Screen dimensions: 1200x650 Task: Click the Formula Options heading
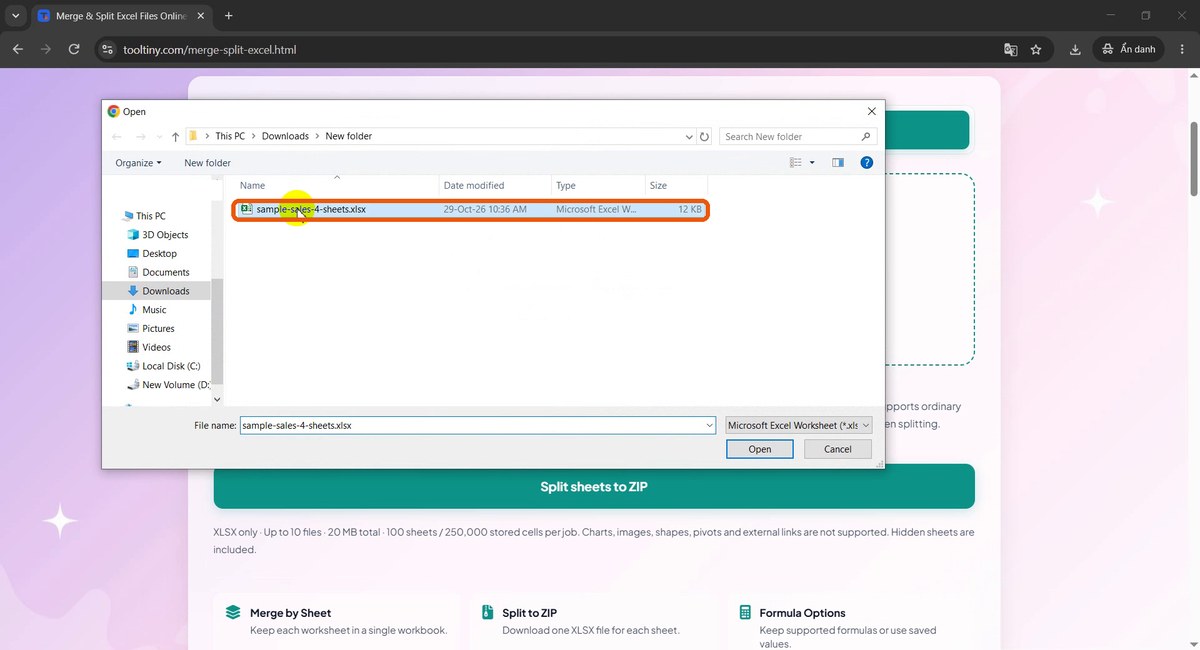tap(802, 613)
